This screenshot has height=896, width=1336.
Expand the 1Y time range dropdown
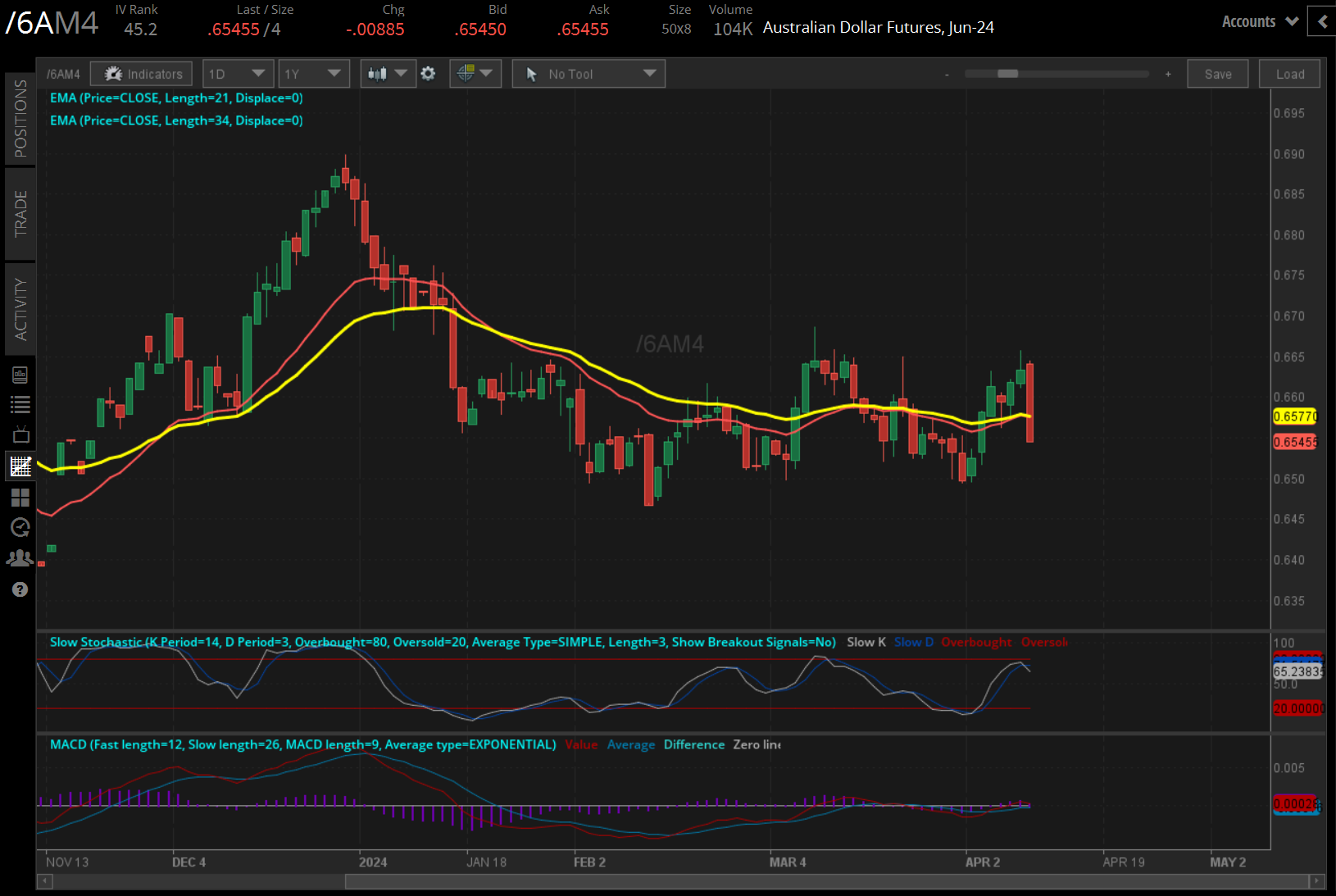pyautogui.click(x=313, y=74)
